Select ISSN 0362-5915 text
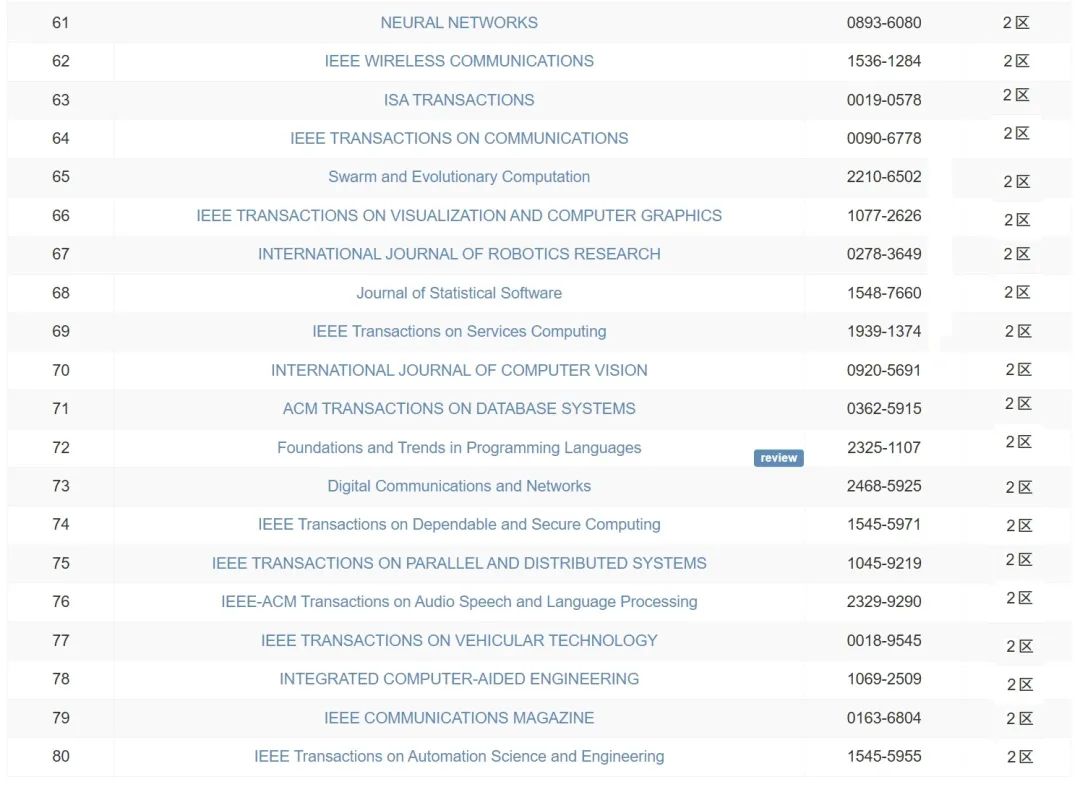This screenshot has height=787, width=1080. point(884,409)
